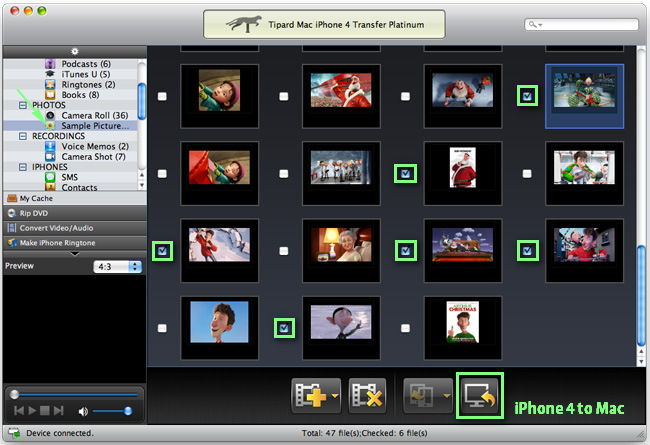Screen dimensions: 650x445
Task: Open the search options dropdown arrow
Action: pyautogui.click(x=540, y=25)
